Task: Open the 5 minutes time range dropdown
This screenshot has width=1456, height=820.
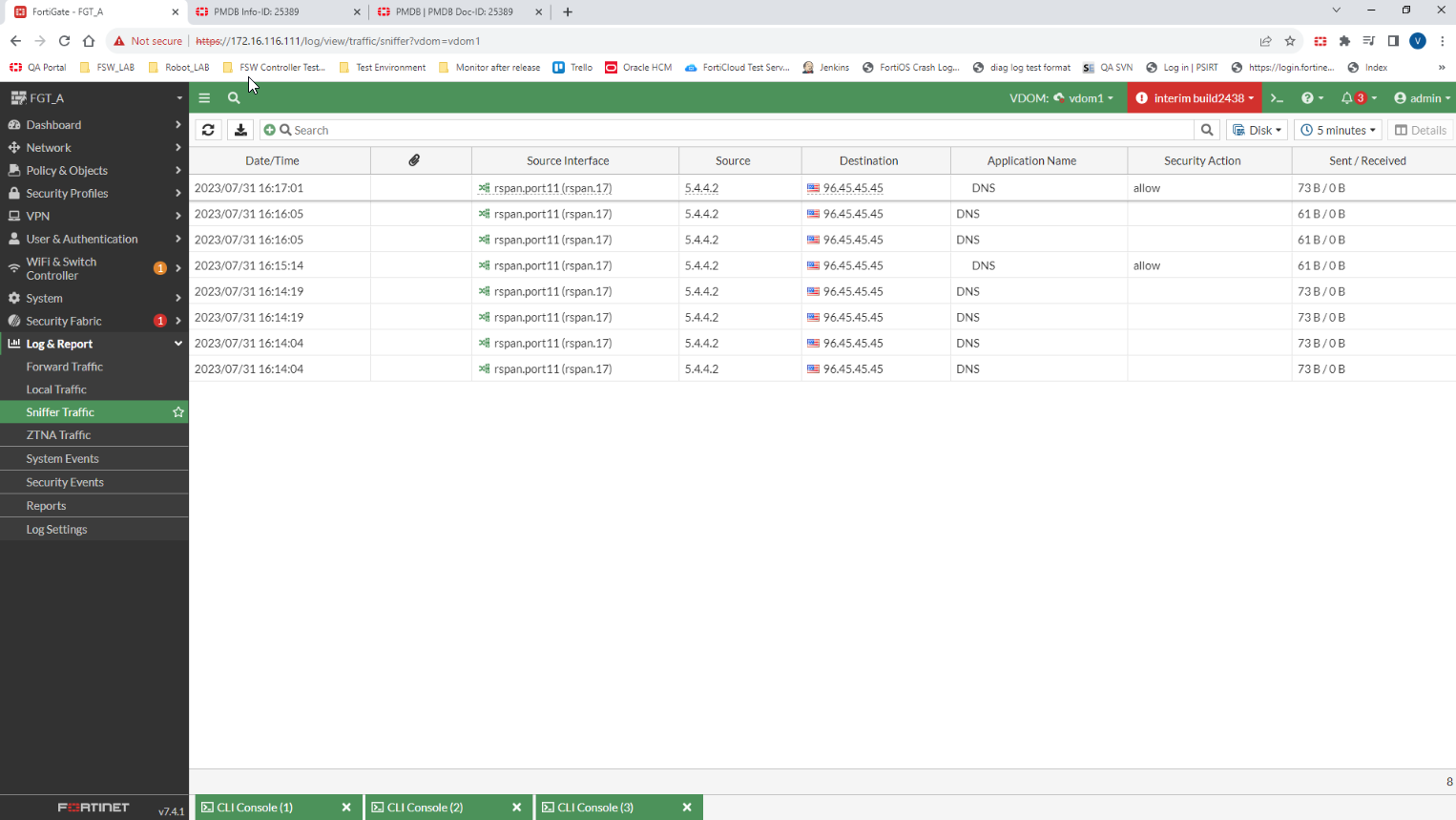Action: pos(1337,129)
